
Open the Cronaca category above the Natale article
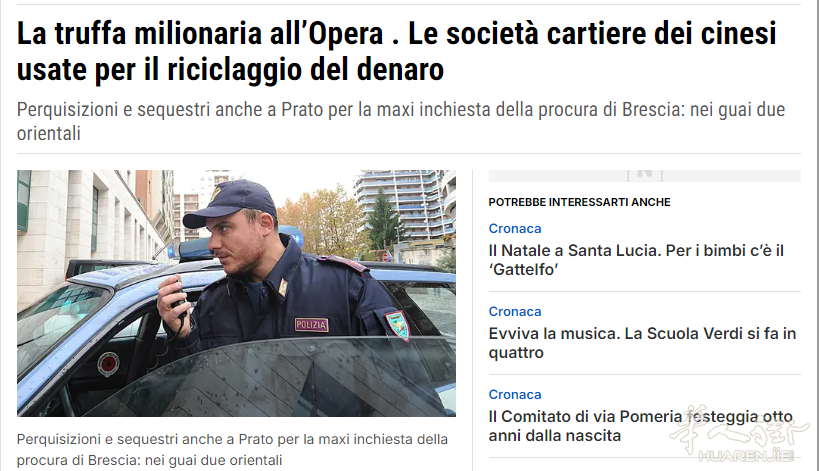pos(514,229)
